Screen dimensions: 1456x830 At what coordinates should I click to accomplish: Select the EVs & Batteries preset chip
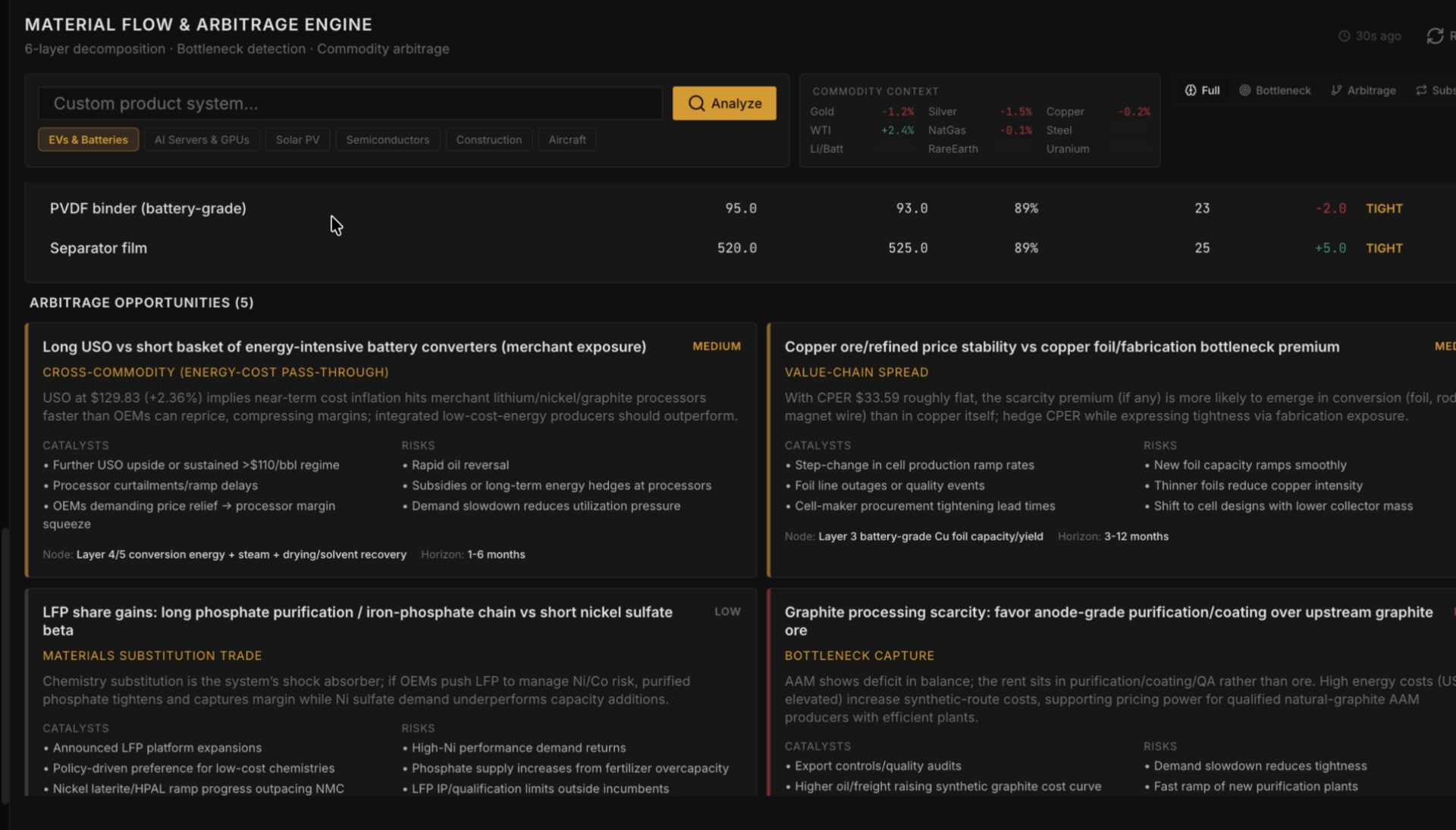pos(88,139)
